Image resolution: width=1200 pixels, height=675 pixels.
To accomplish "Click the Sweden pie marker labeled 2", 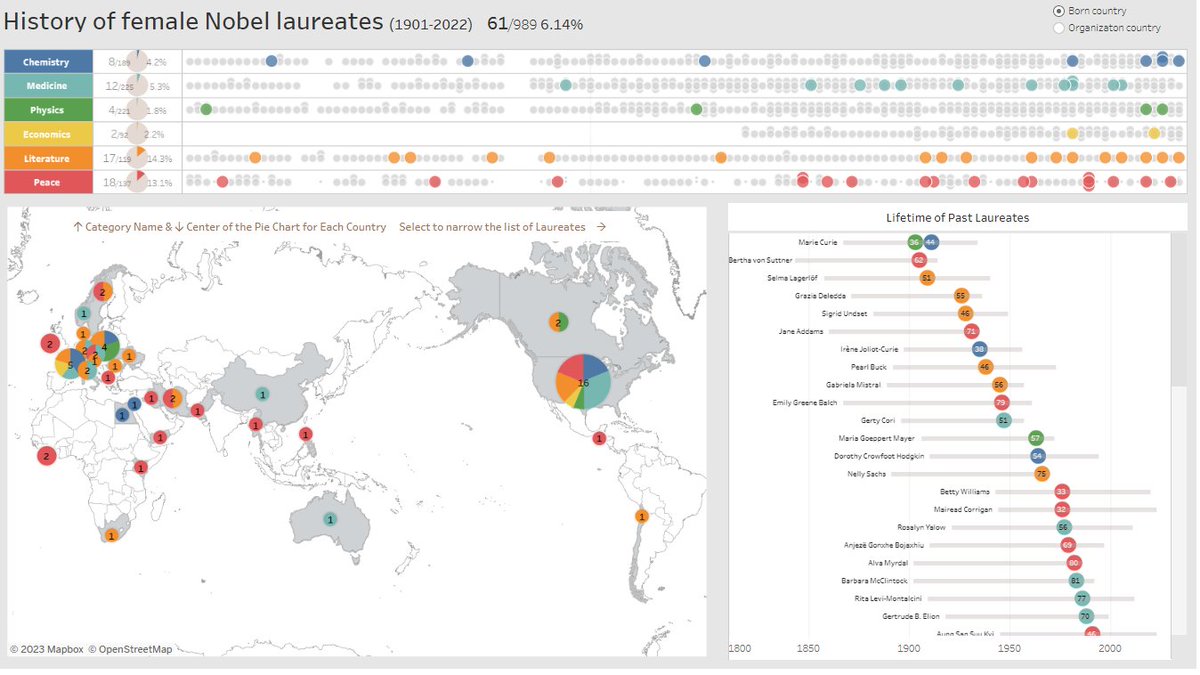I will tap(102, 292).
